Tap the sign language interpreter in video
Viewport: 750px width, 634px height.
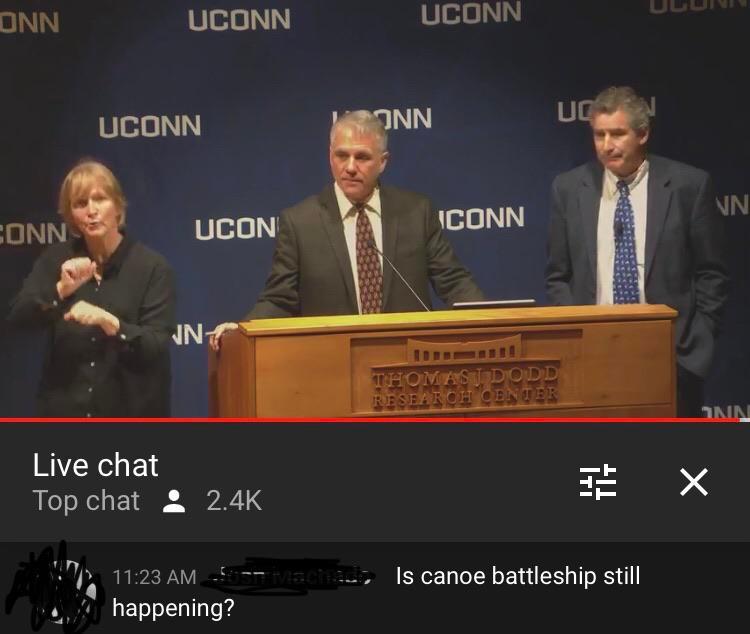(91, 289)
